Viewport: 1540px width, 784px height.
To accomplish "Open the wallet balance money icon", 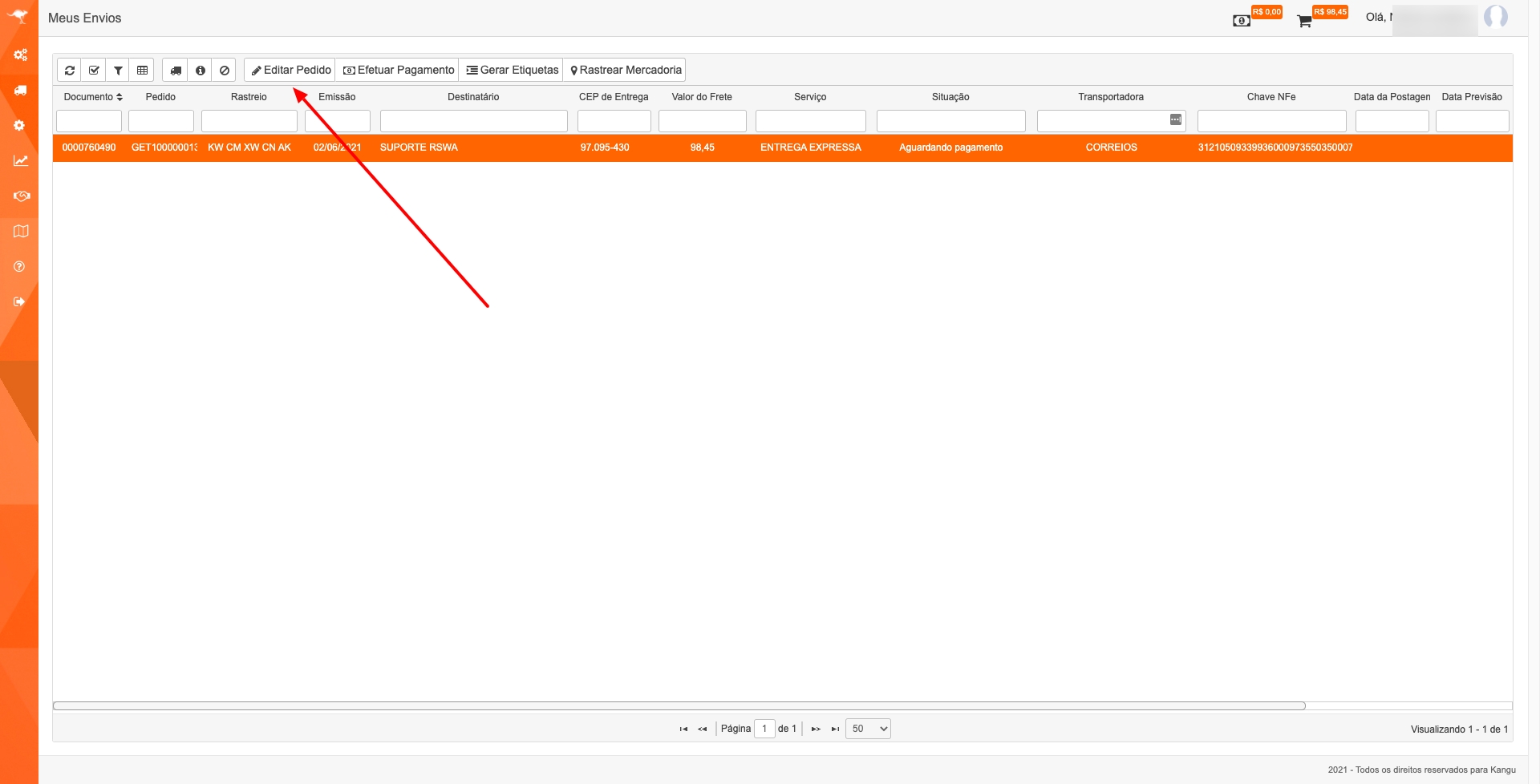I will pos(1241,21).
